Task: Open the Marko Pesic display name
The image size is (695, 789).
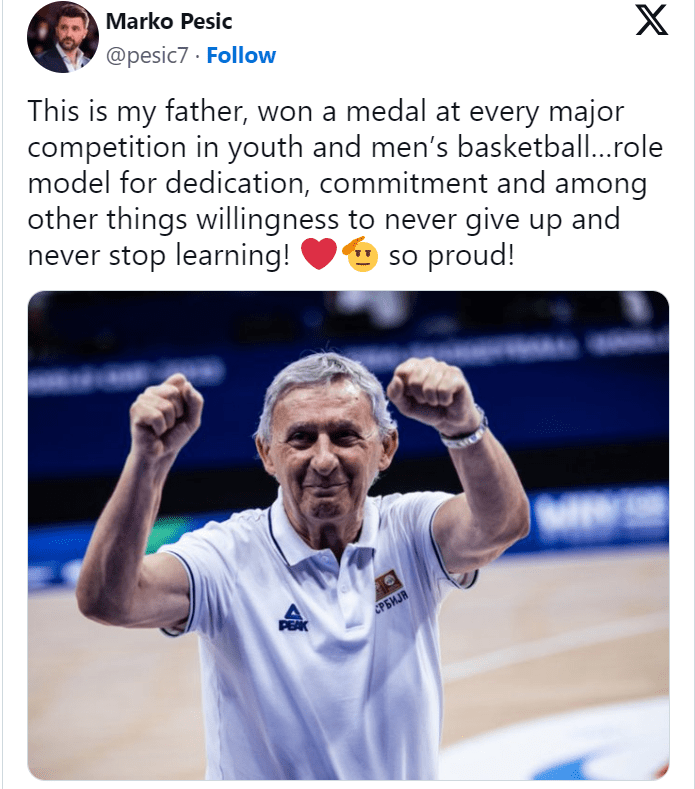Action: coord(167,22)
